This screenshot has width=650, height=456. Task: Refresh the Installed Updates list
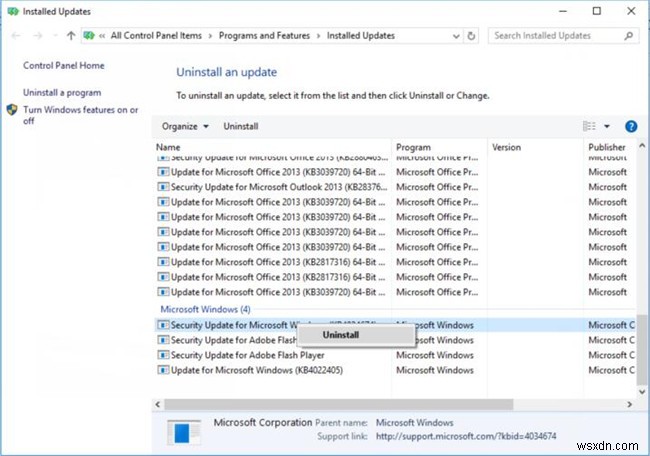tap(471, 36)
